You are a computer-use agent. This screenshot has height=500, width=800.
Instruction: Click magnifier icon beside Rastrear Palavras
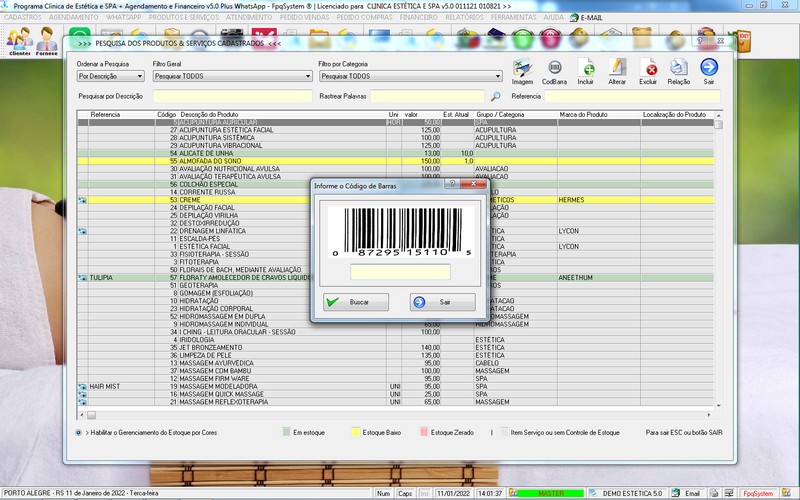pos(495,96)
